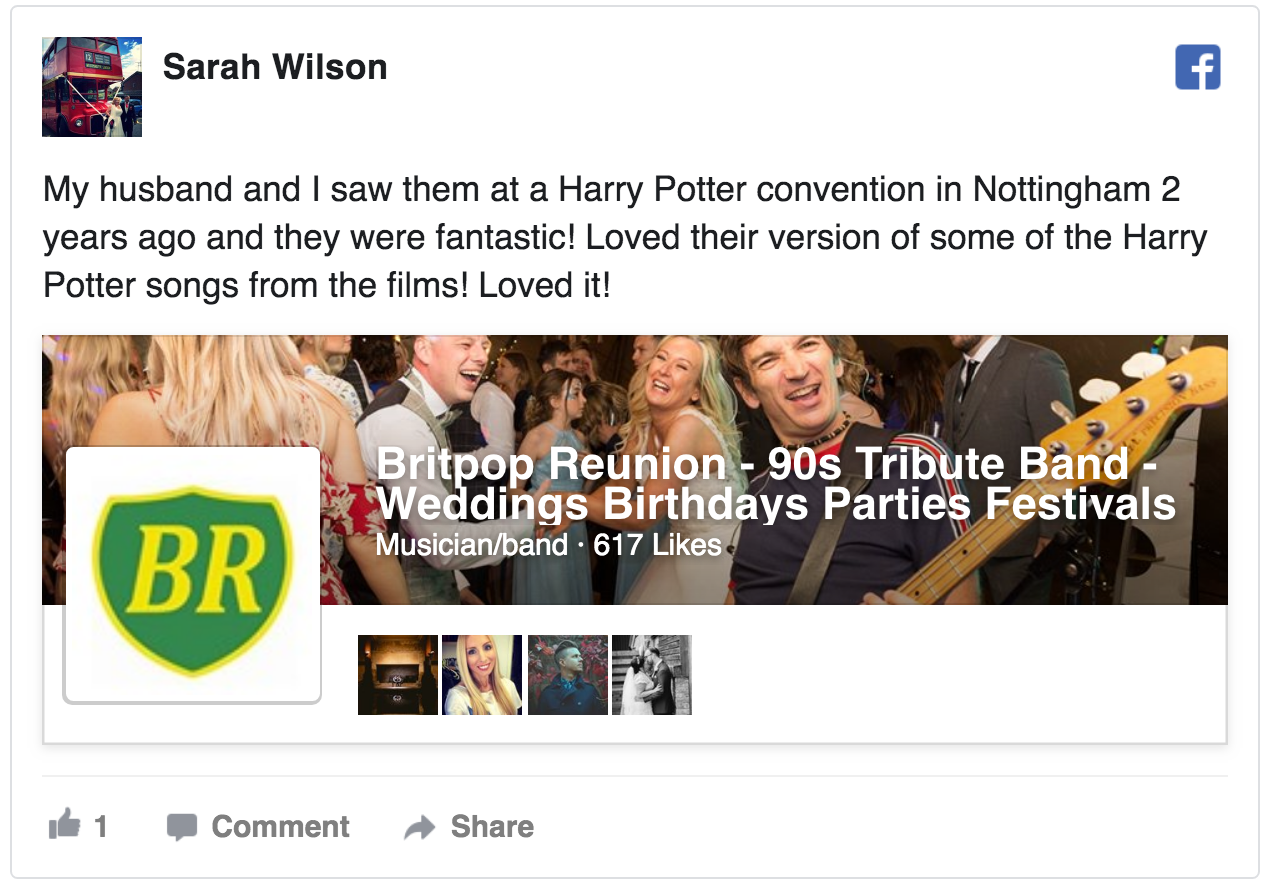
Task: Select the dark fireplace thumbnail photo
Action: click(x=398, y=675)
